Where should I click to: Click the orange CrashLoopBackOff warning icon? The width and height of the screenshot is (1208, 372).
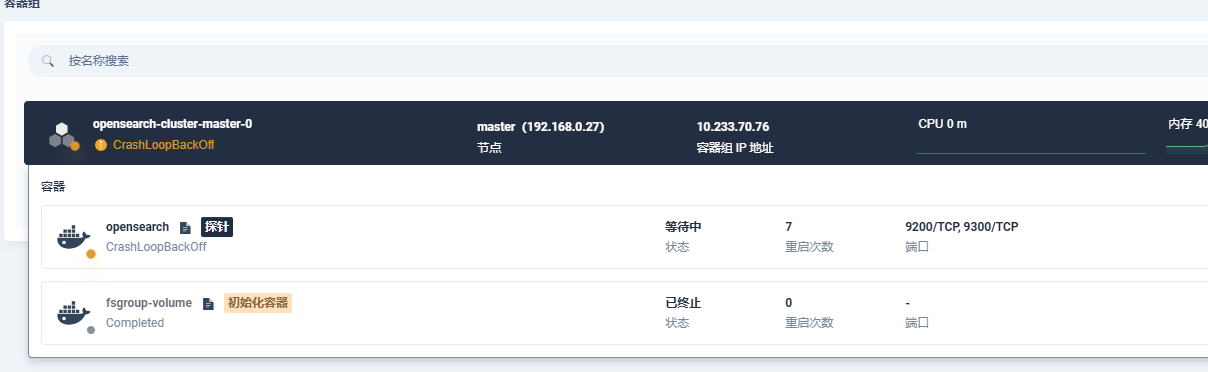pyautogui.click(x=100, y=145)
